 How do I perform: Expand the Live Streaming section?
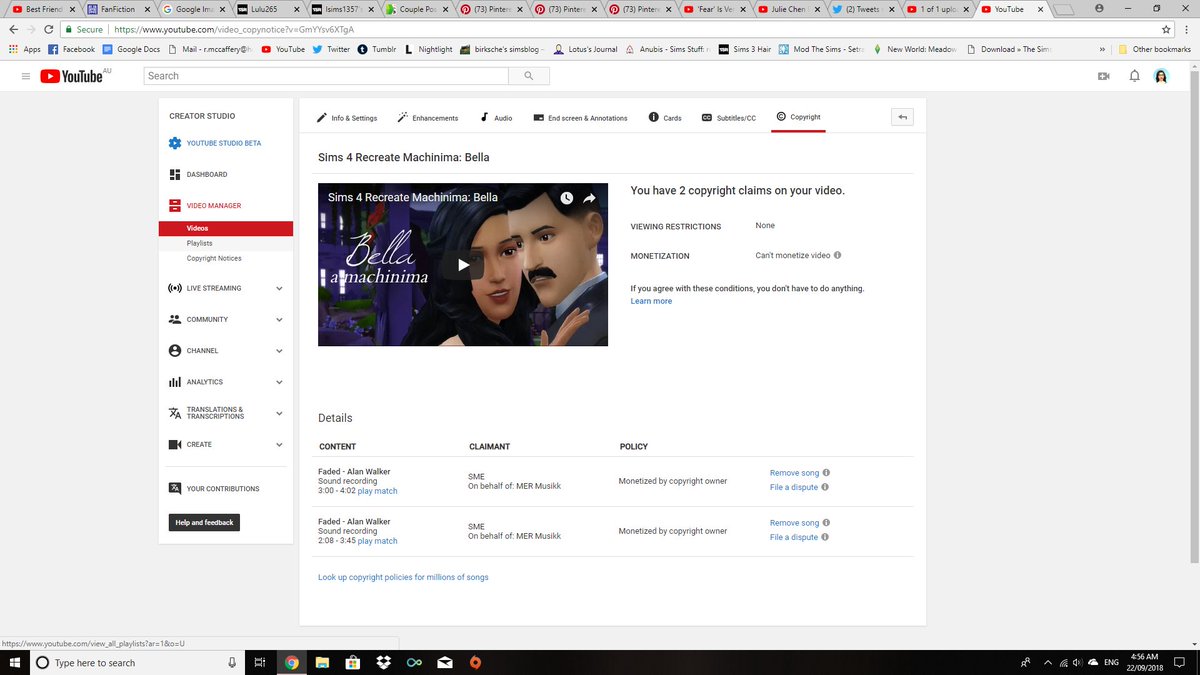[279, 288]
